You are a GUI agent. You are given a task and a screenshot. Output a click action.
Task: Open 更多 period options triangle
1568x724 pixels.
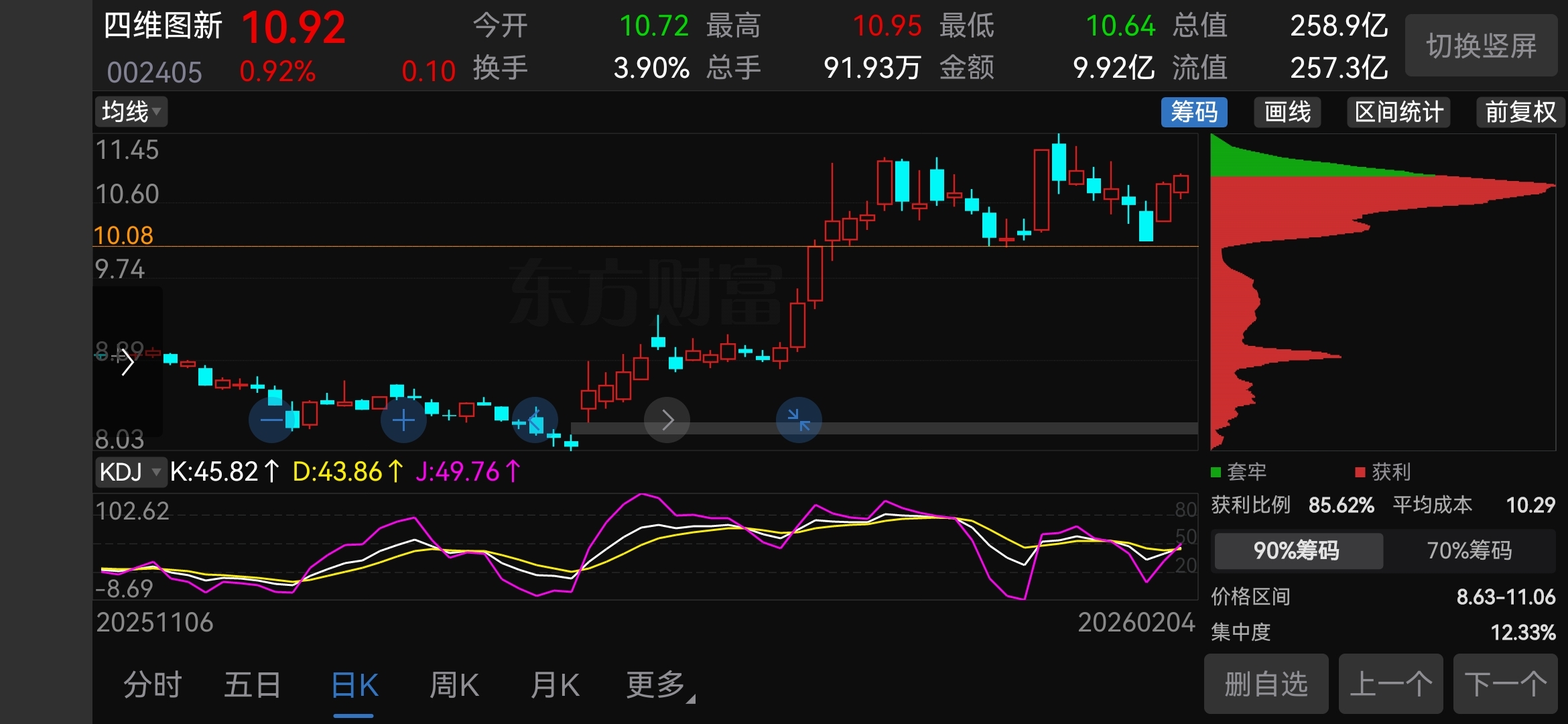tap(690, 699)
